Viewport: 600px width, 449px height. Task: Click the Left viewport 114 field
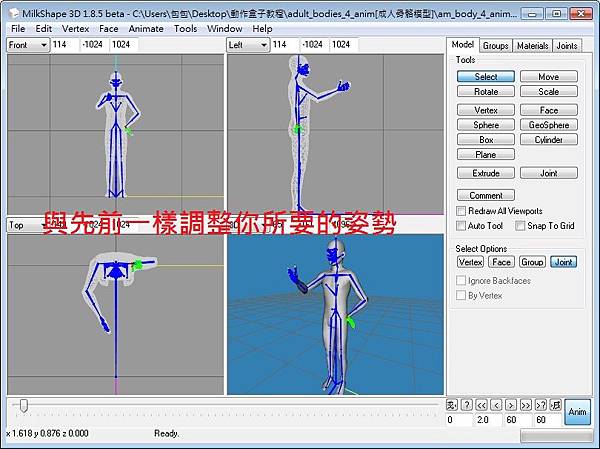tap(285, 45)
